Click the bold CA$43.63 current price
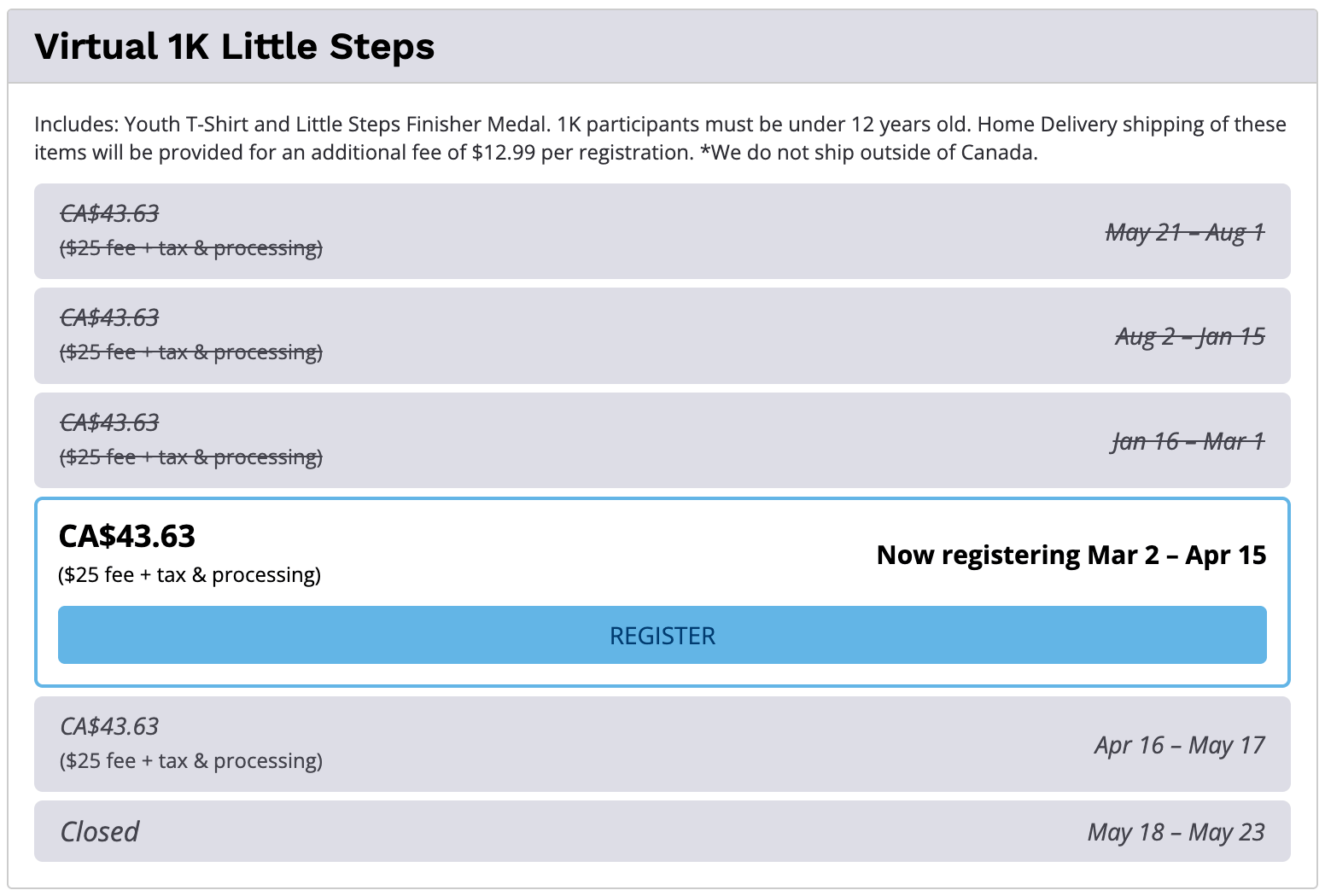The image size is (1325, 896). click(127, 536)
